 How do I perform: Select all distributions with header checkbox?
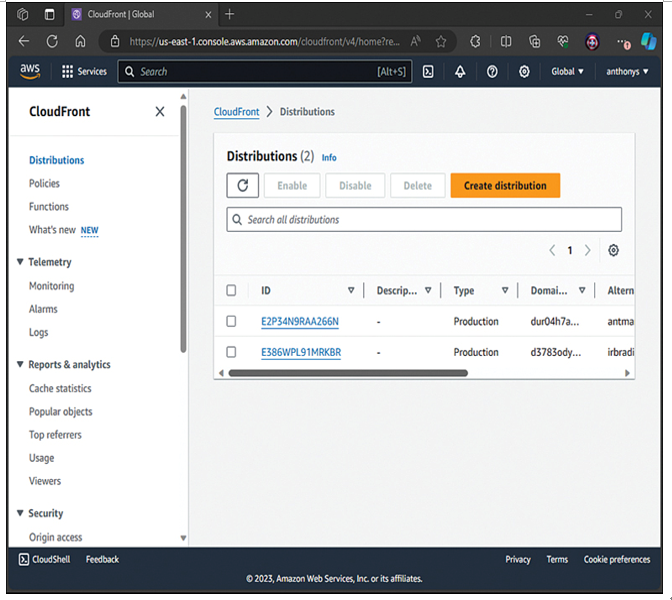231,291
